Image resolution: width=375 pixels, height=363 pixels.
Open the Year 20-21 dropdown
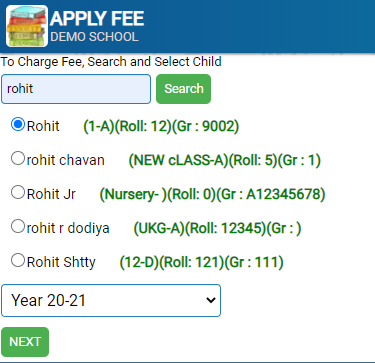coord(111,300)
